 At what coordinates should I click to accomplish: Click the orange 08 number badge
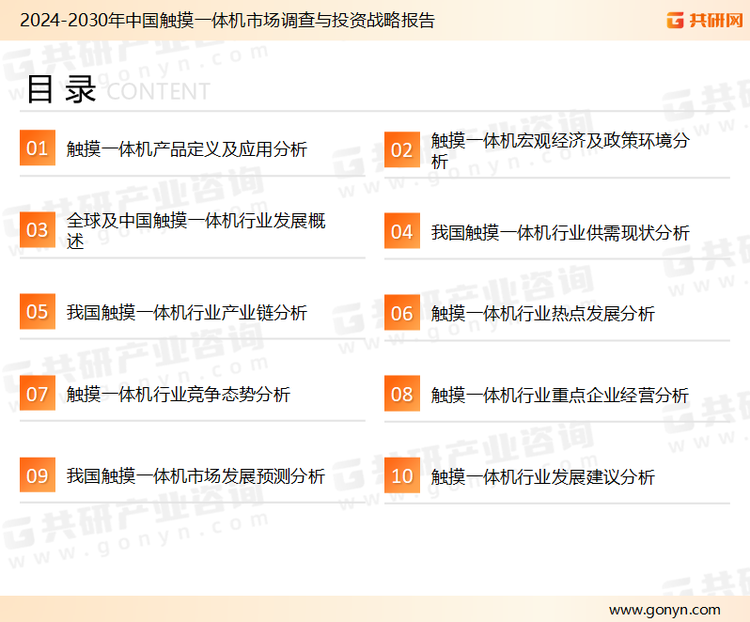tap(402, 394)
